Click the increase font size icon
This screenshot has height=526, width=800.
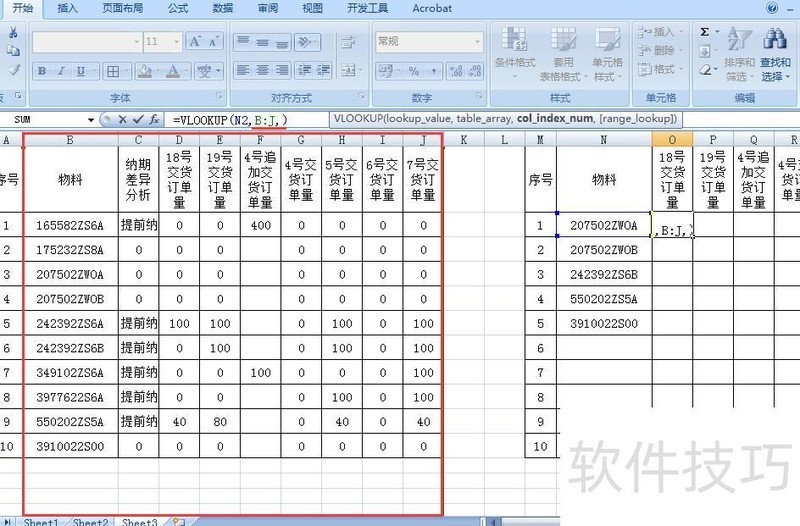click(195, 41)
